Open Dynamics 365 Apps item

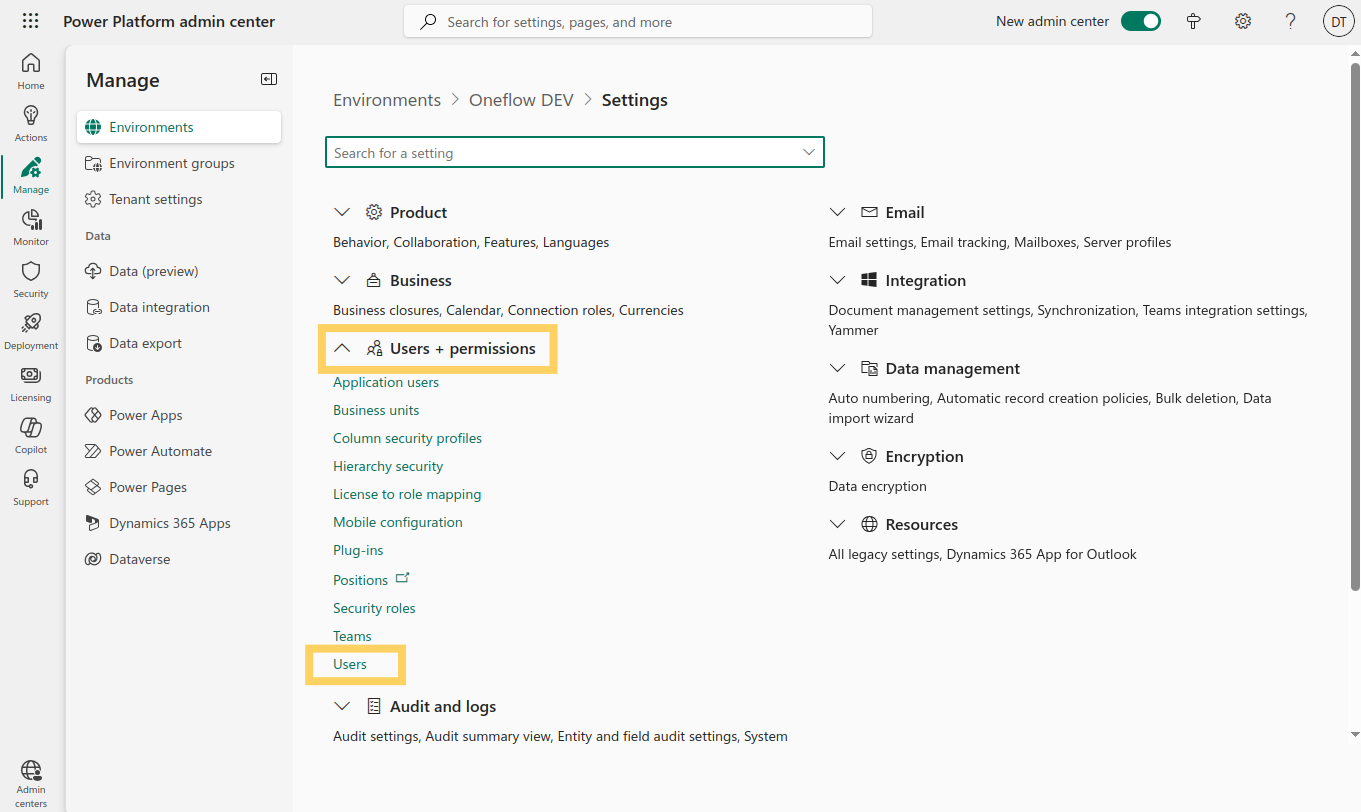pyautogui.click(x=179, y=523)
